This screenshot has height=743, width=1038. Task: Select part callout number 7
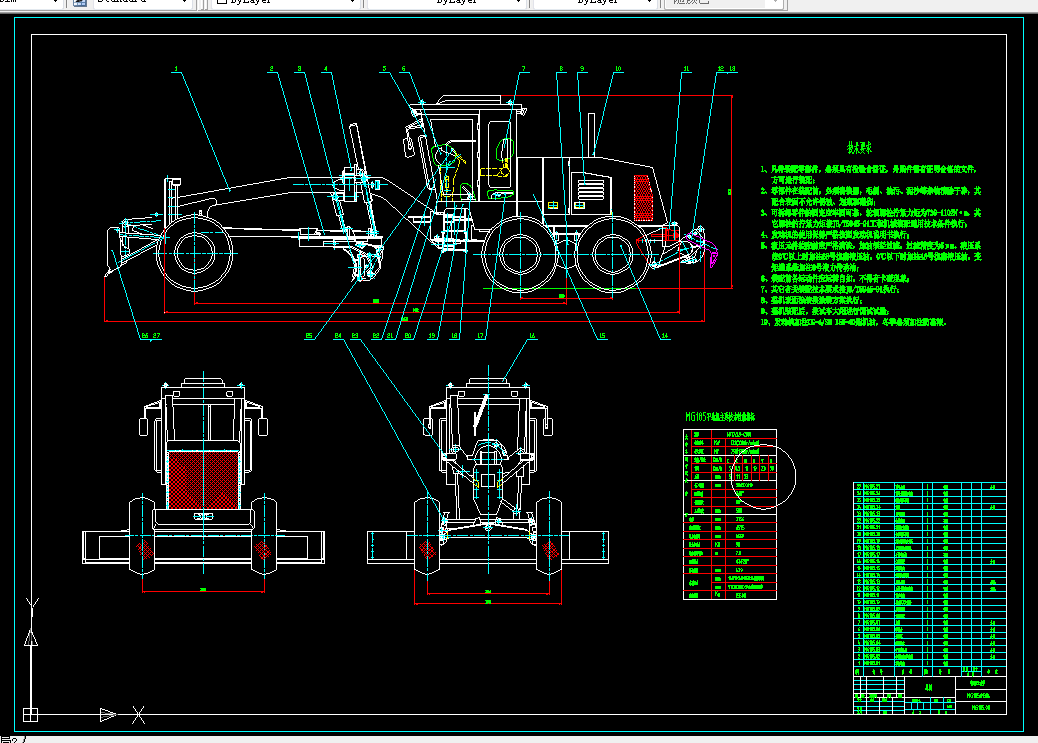tap(523, 69)
